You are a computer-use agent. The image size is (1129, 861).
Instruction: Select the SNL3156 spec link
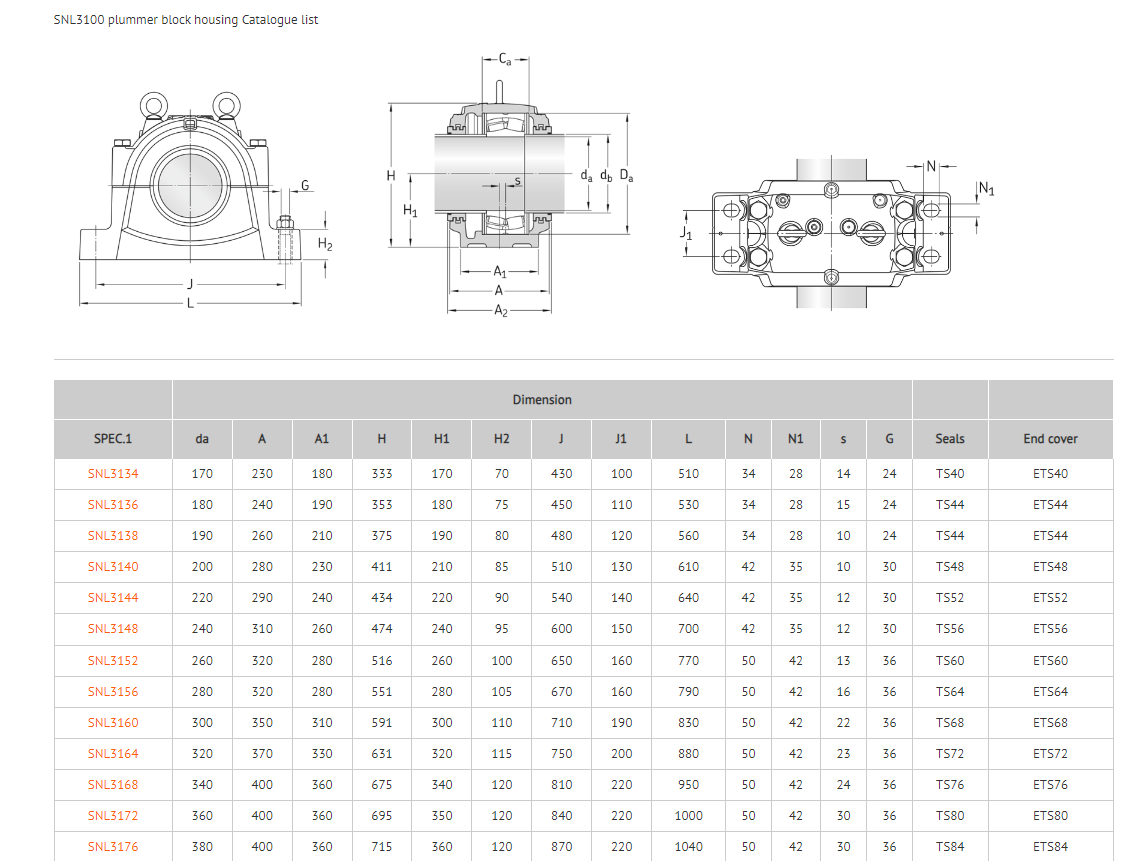(x=113, y=692)
